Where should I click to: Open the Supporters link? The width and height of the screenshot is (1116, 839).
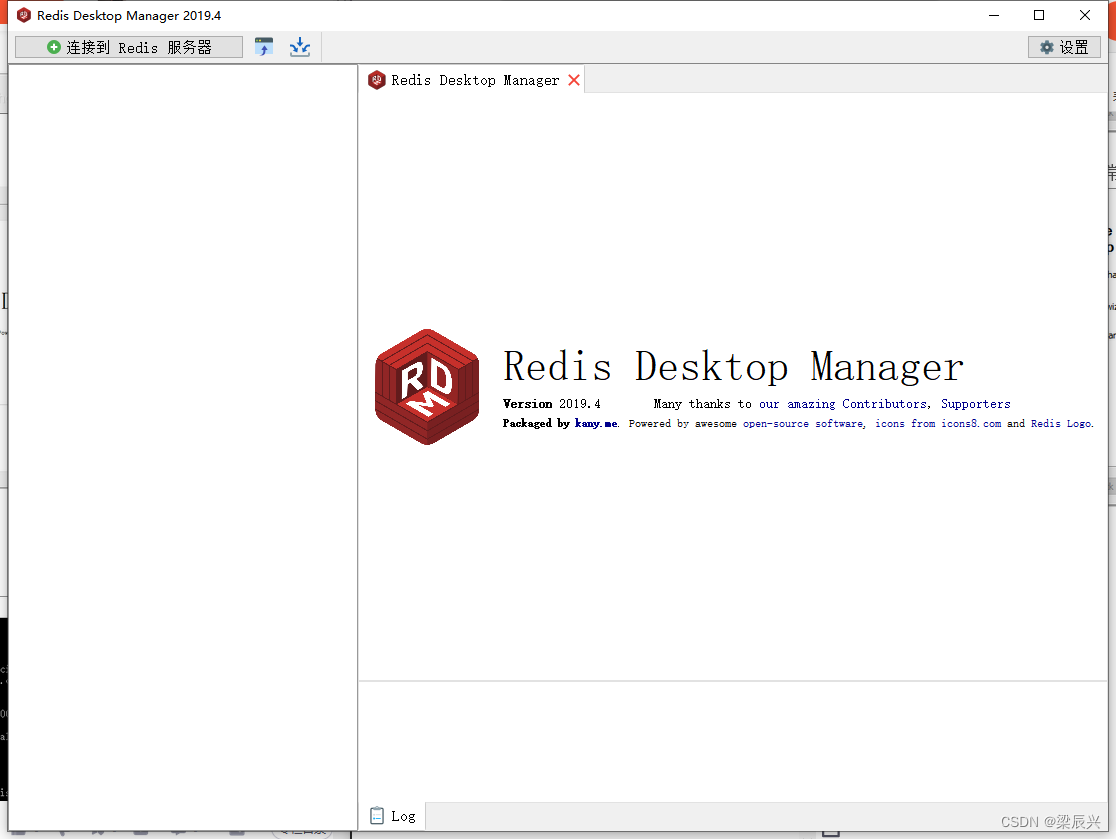click(975, 403)
